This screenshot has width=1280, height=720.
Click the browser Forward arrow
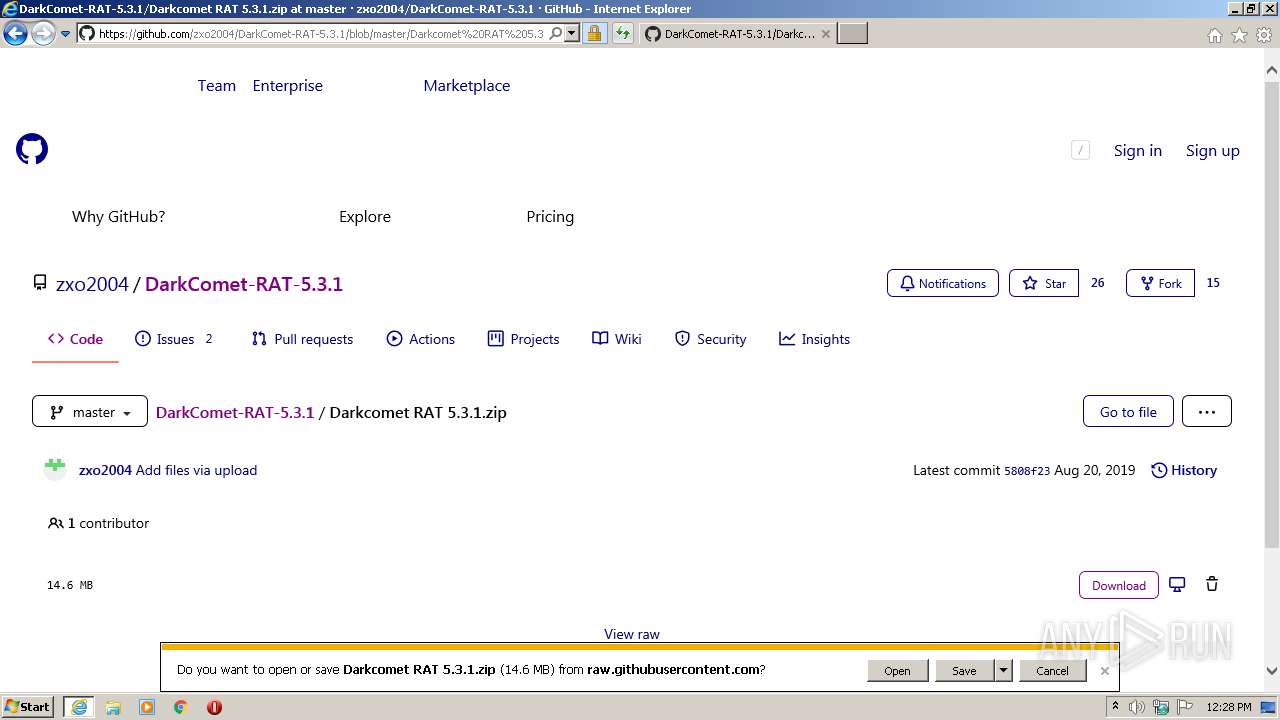pos(43,34)
